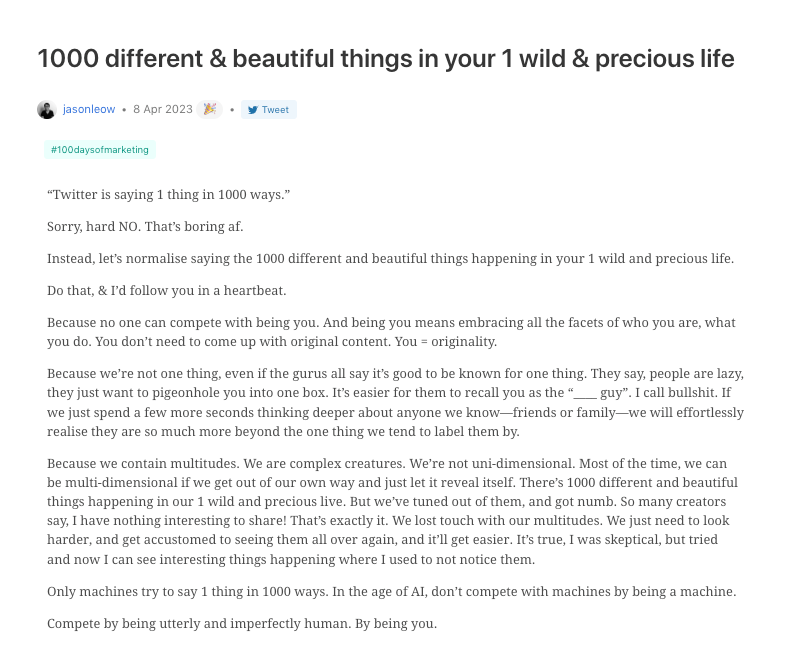This screenshot has width=787, height=655.
Task: Open the jasonleow author profile link
Action: pyautogui.click(x=88, y=110)
